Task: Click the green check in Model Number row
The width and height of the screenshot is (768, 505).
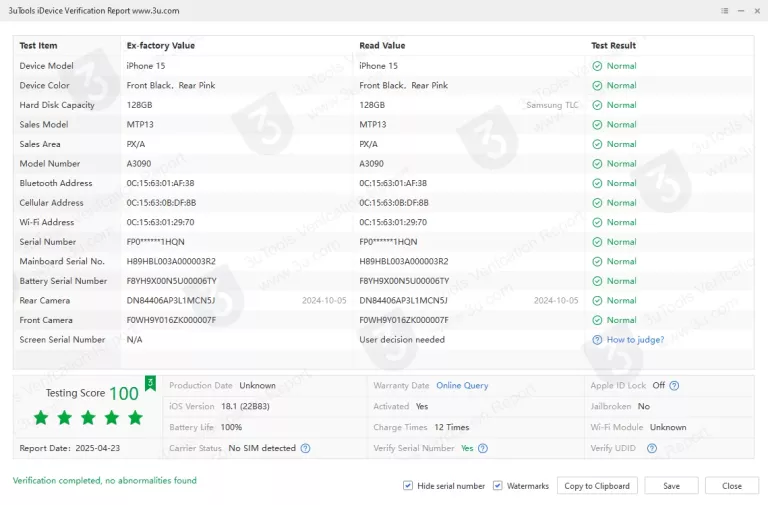Action: tap(597, 164)
